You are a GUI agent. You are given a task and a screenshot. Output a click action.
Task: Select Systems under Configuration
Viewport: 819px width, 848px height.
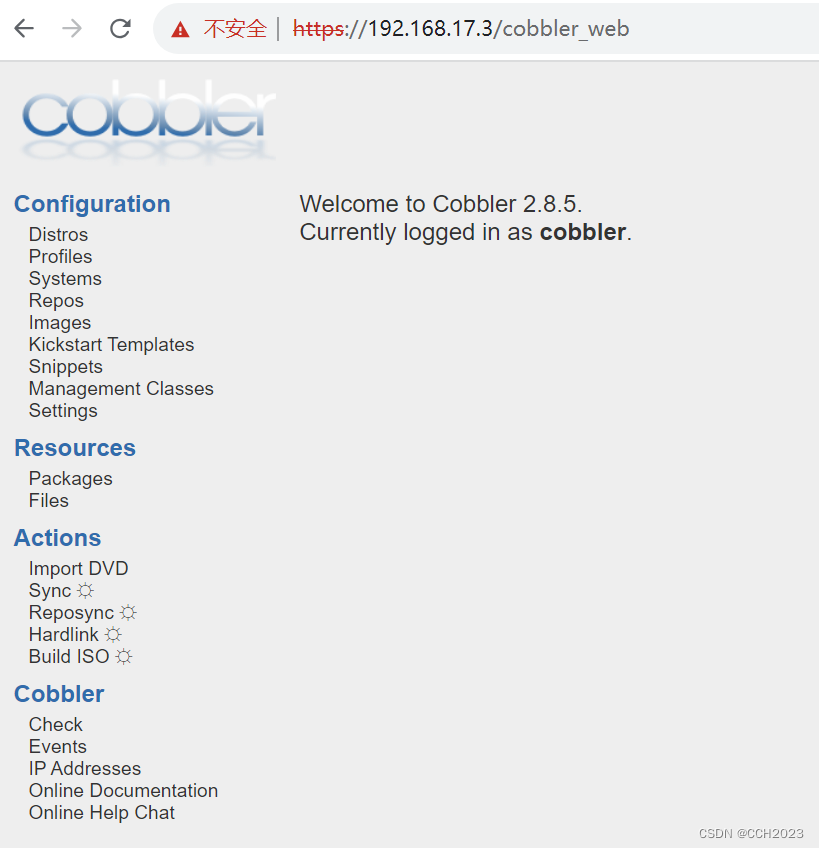65,278
